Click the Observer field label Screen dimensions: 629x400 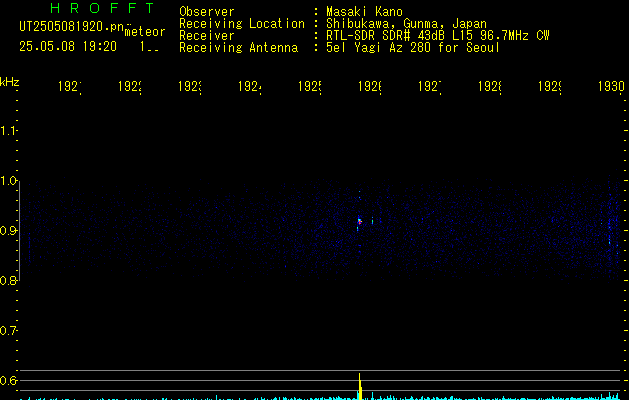207,12
